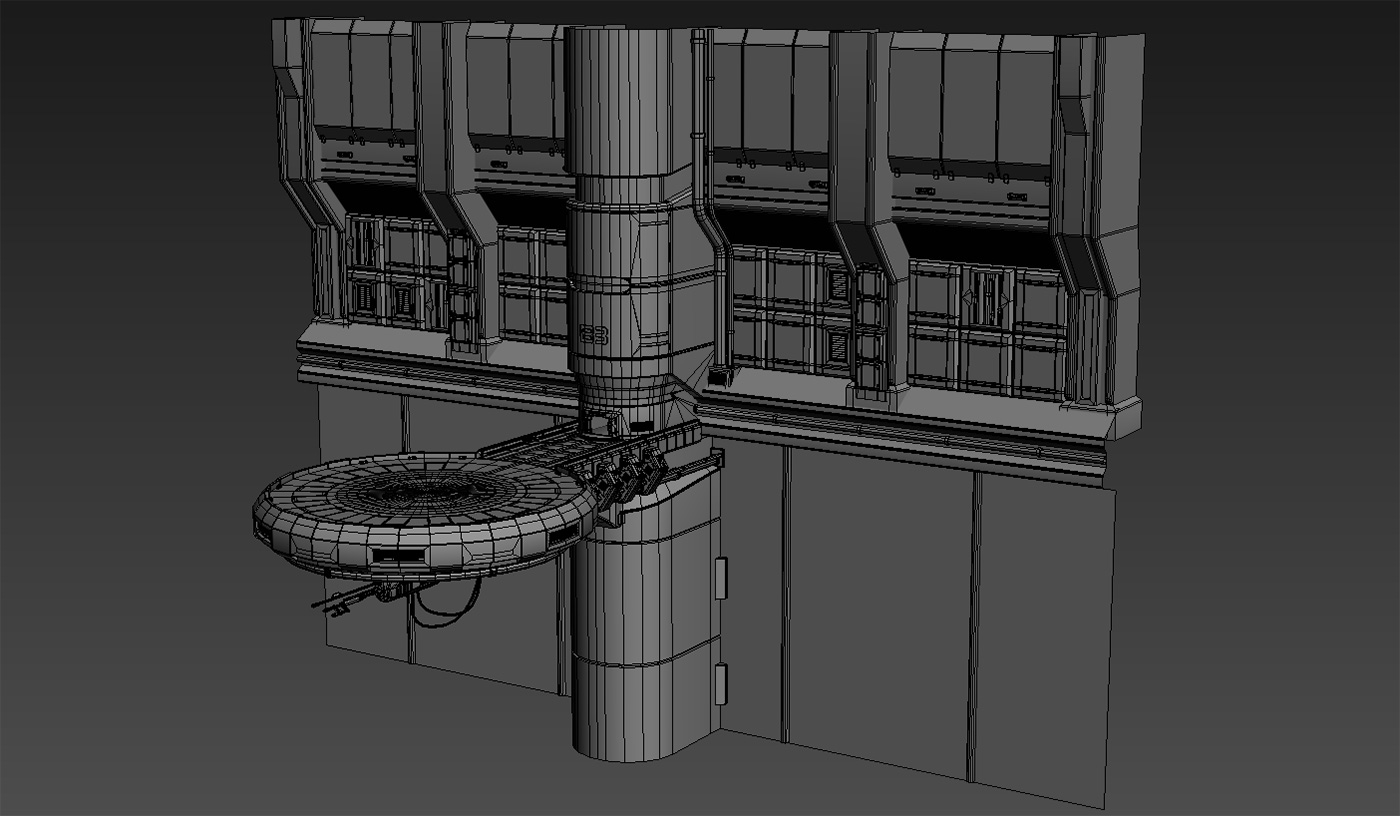1400x816 pixels.
Task: Click the upper hinge on the lower column
Action: click(721, 578)
